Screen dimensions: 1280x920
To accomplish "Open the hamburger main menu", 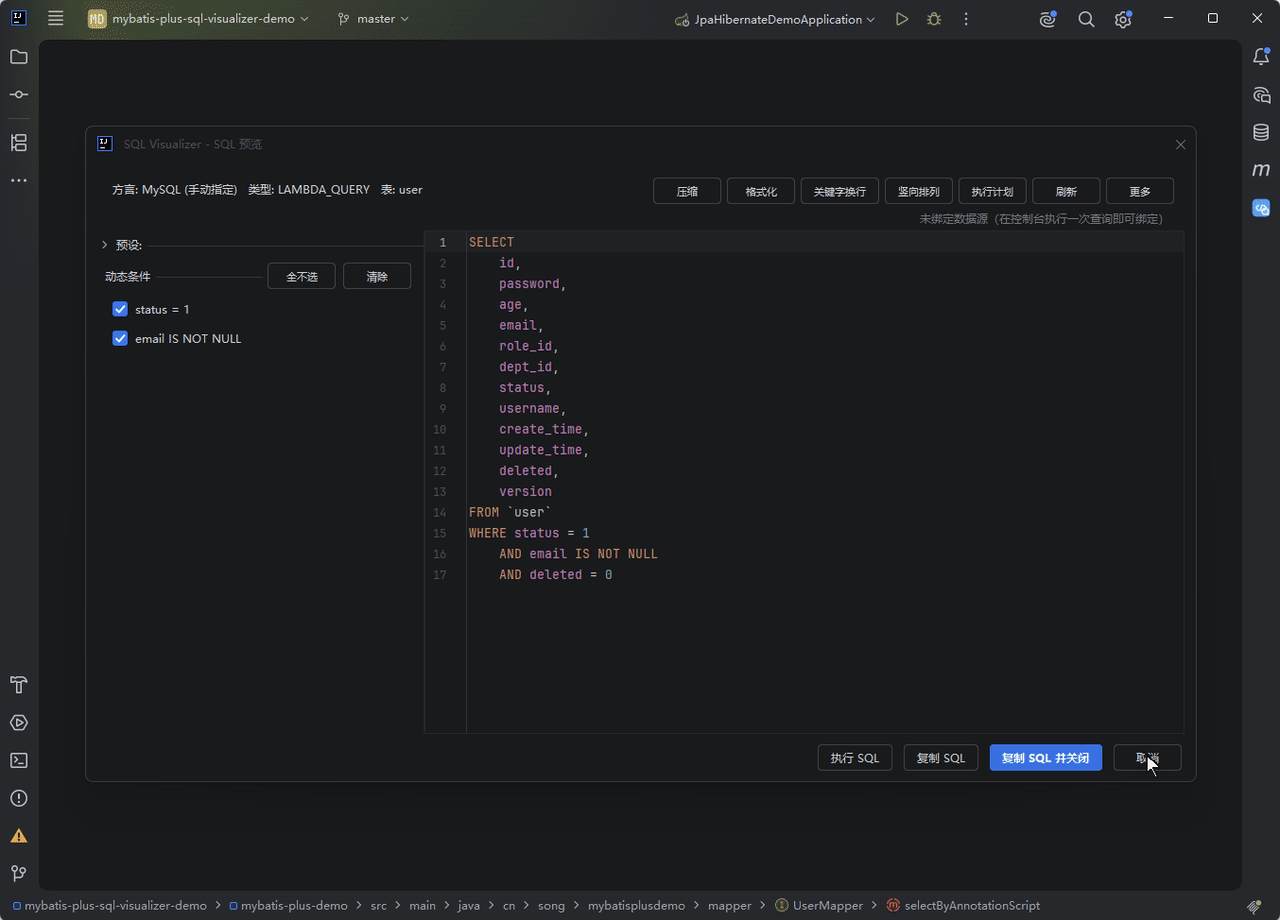I will 56,19.
